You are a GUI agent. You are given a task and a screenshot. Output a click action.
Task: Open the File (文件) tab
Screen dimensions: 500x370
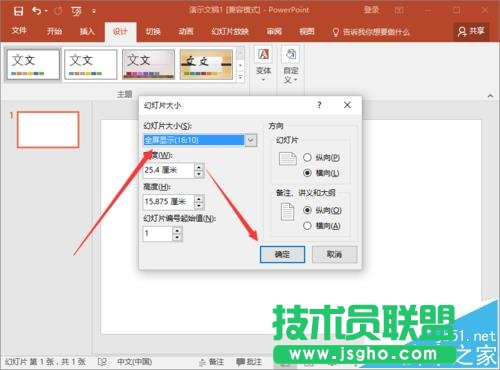pos(19,31)
